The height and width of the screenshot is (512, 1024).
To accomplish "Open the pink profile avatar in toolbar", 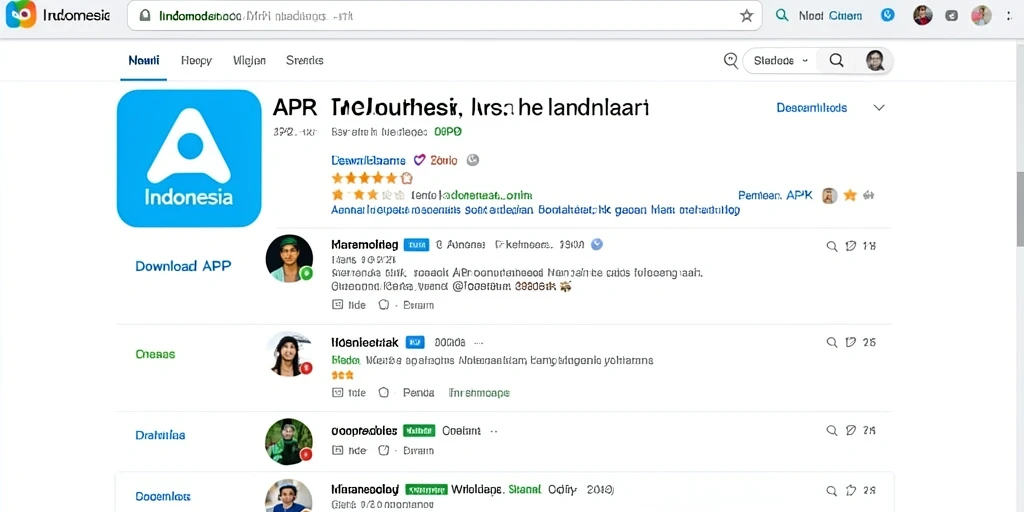I will pos(982,15).
